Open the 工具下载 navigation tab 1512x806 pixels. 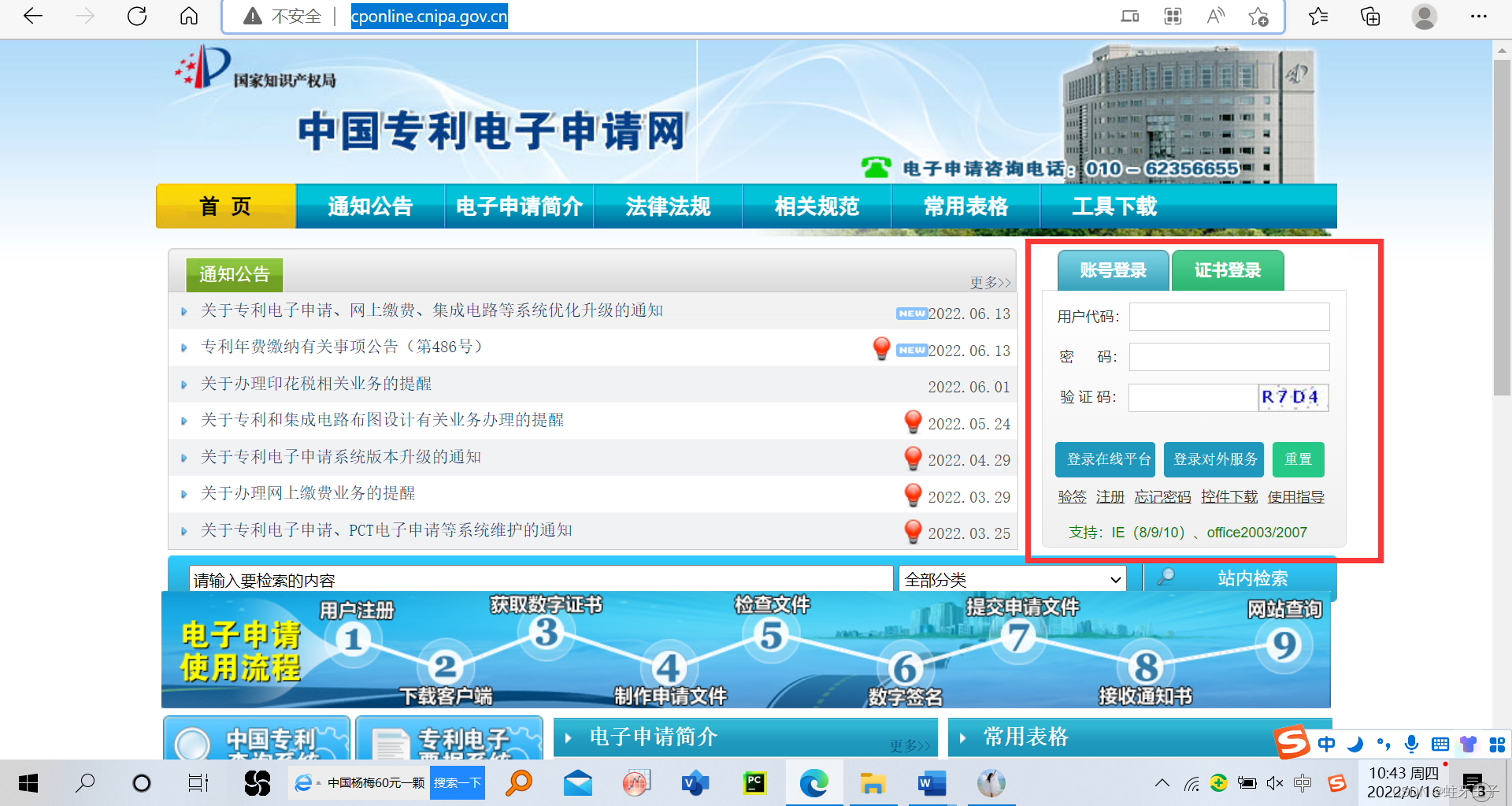coord(1114,206)
